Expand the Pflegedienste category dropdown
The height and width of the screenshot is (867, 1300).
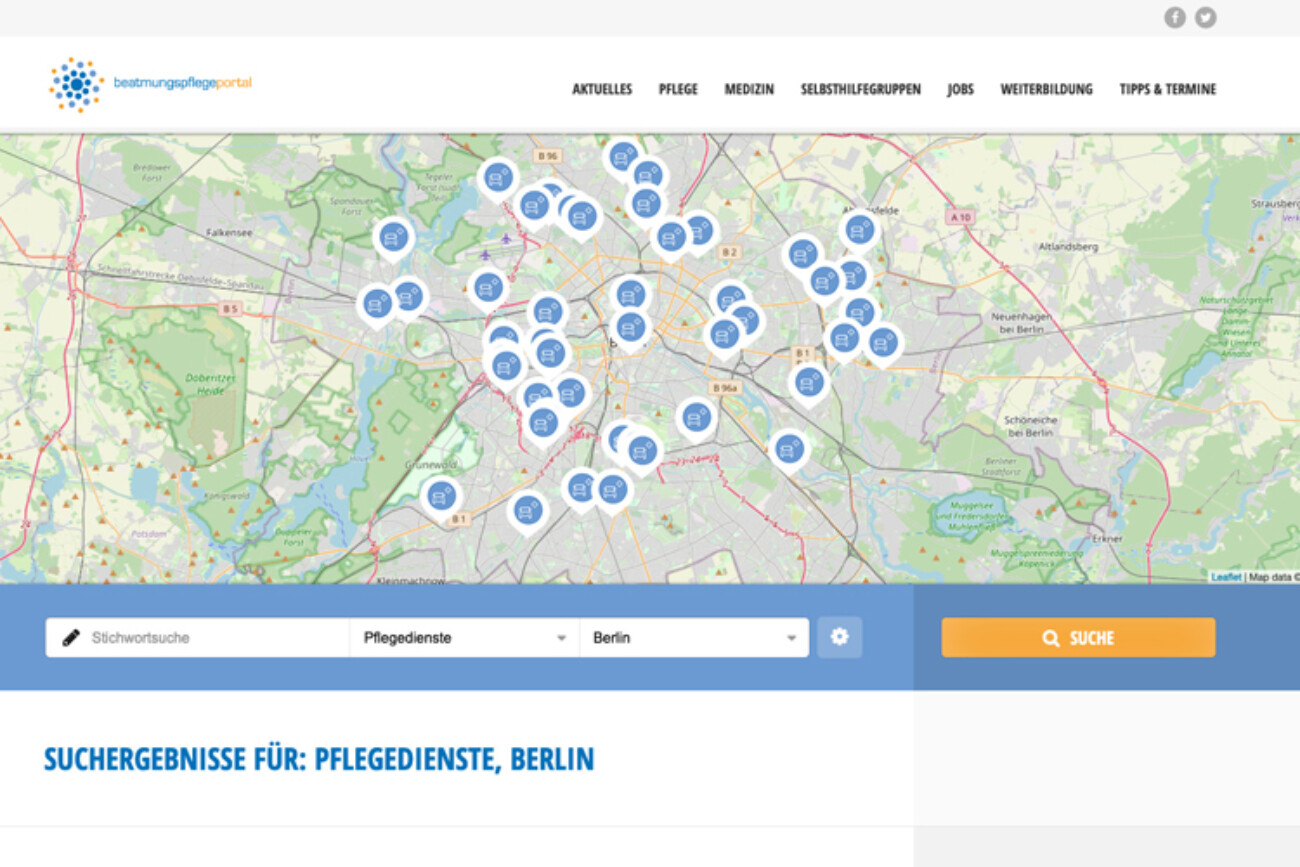464,638
